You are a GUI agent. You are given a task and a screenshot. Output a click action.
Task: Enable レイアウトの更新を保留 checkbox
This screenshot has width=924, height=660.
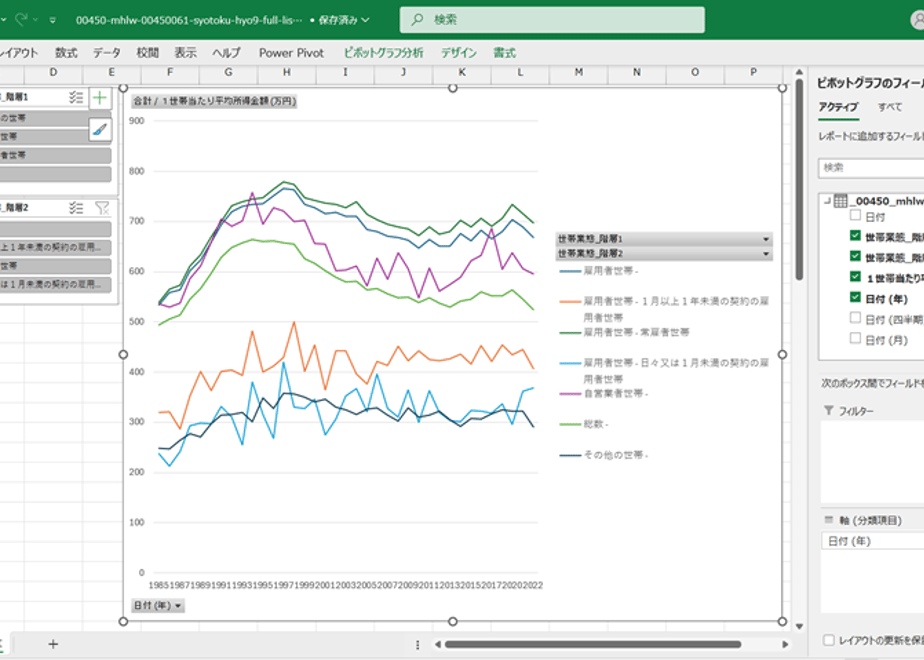click(x=829, y=640)
